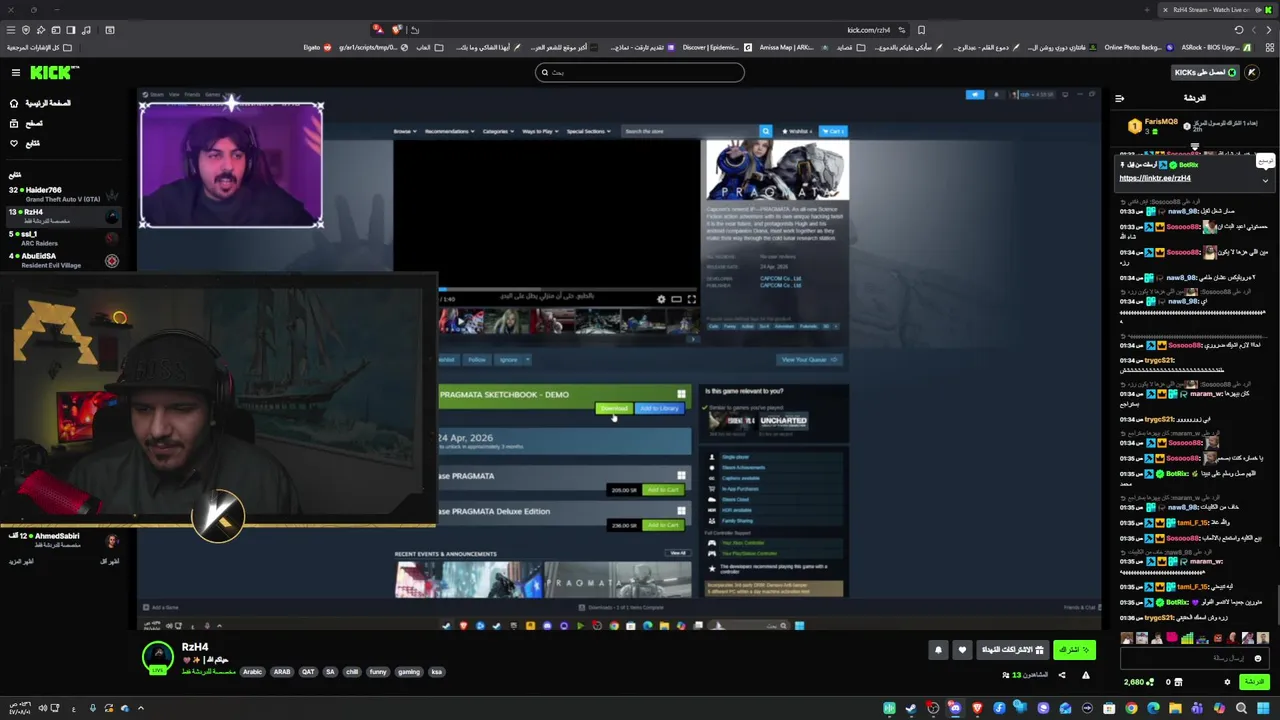Click View Your Queue button

click(808, 360)
